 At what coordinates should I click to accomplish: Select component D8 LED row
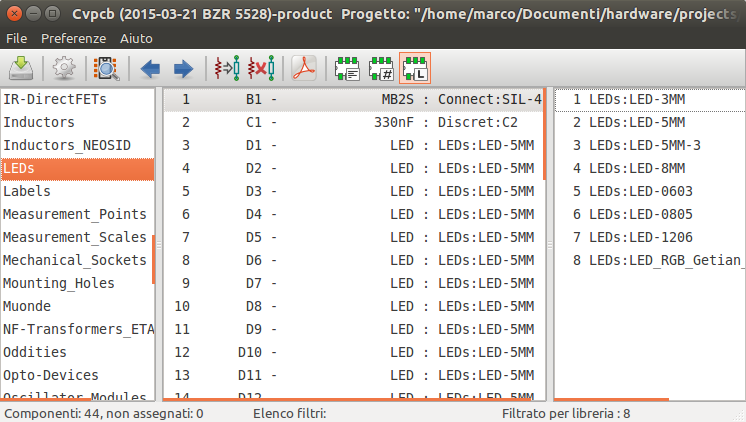(x=353, y=306)
